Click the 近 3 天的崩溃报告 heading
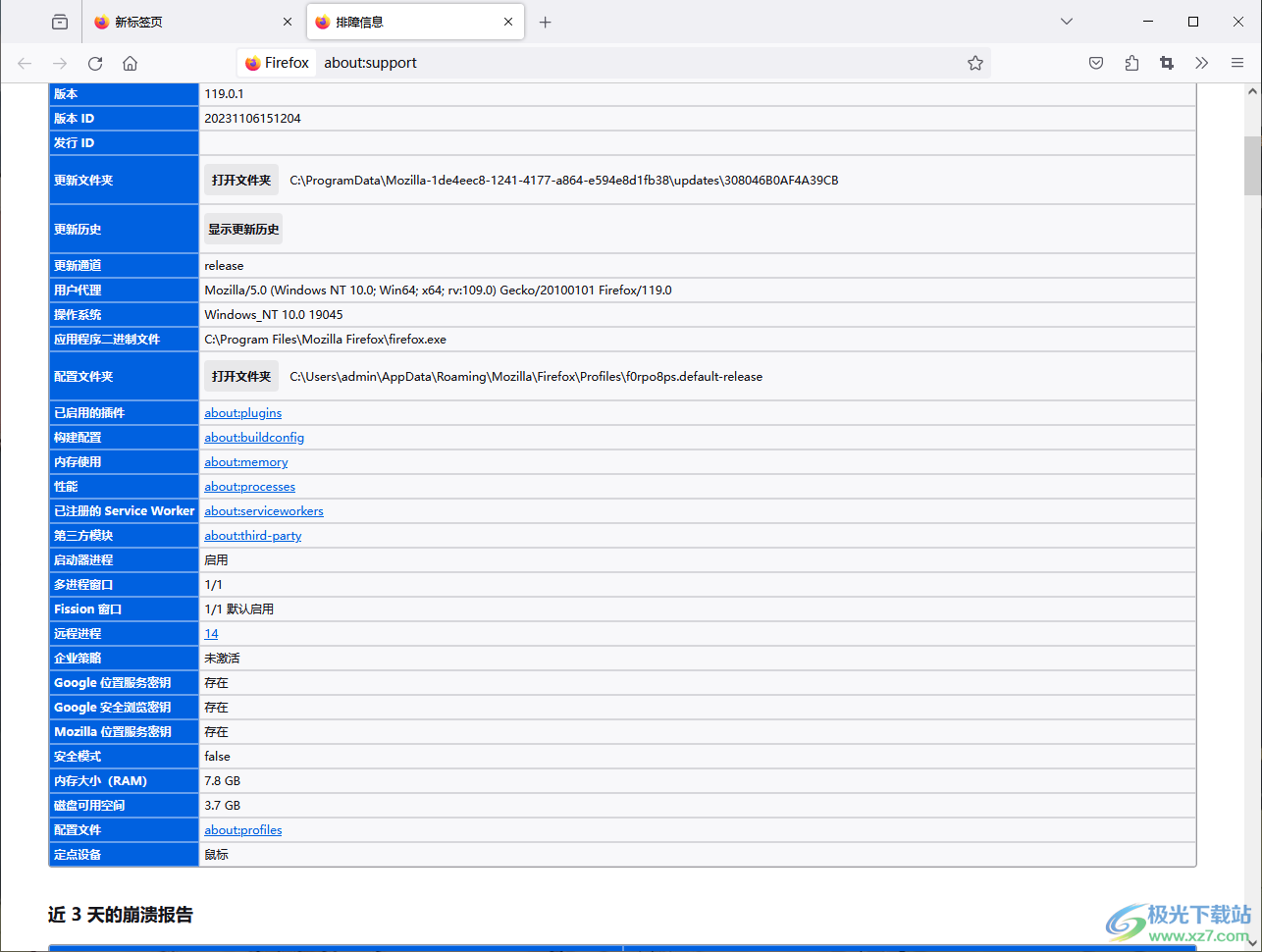 pos(121,915)
